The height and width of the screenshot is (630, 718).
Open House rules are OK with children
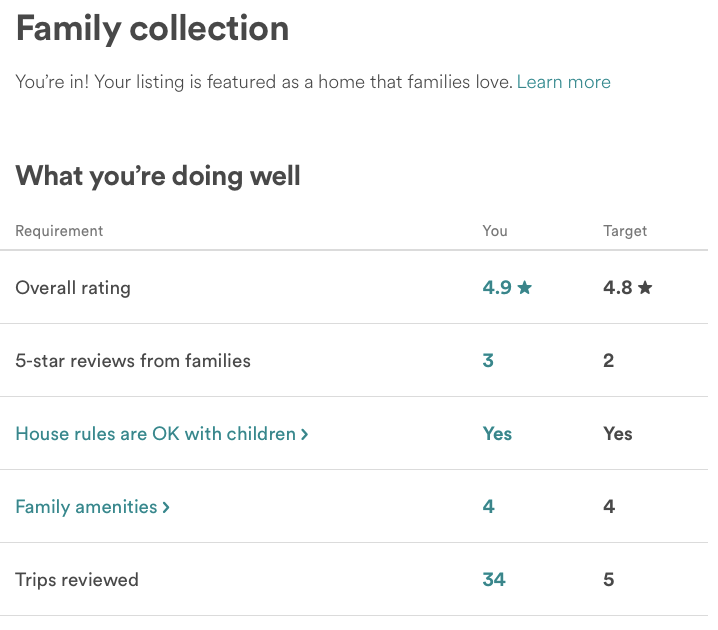point(155,434)
